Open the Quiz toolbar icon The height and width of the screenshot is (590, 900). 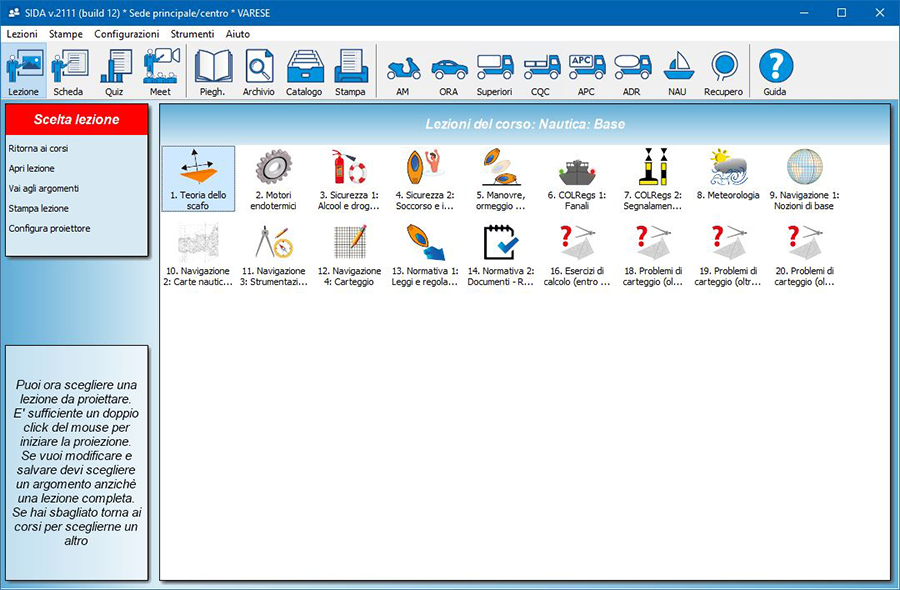pos(114,72)
